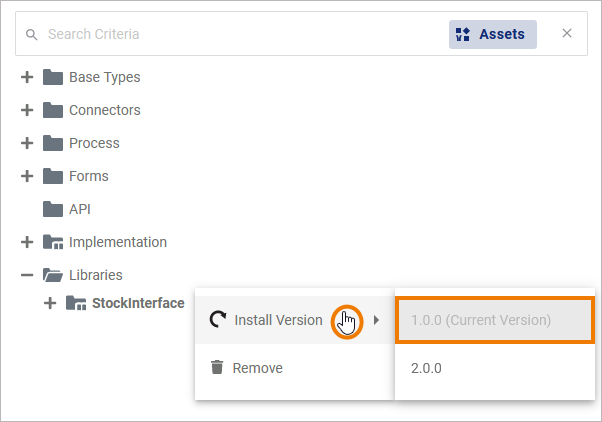This screenshot has width=602, height=422.
Task: Click the StockInterface library icon
Action: [x=75, y=303]
